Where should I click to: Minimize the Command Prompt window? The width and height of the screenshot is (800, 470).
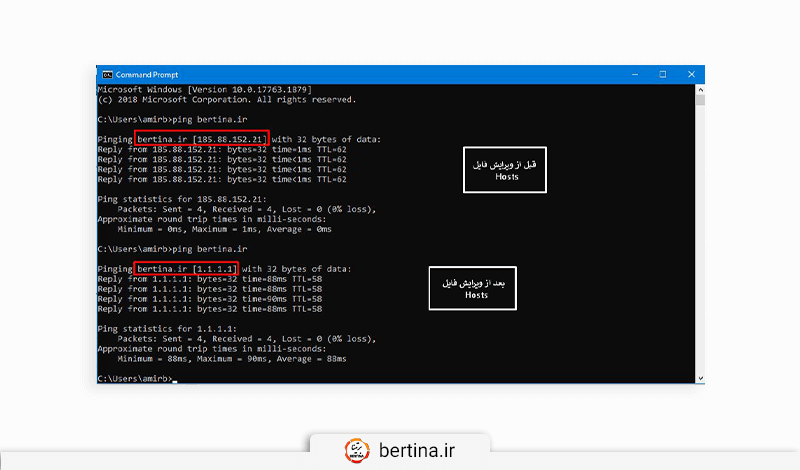pyautogui.click(x=635, y=75)
